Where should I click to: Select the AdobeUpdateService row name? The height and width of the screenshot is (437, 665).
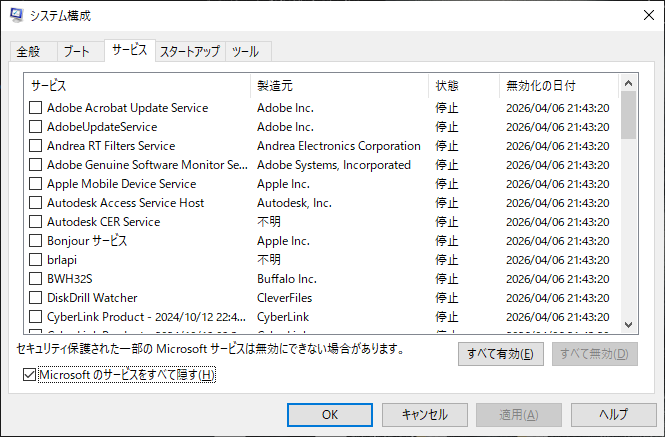102,127
